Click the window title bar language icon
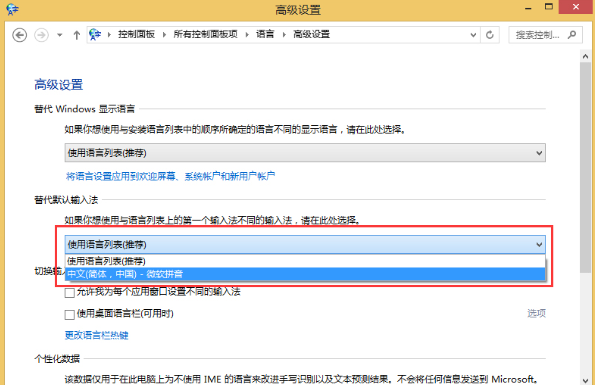Viewport: 595px width, 385px height. click(12, 9)
